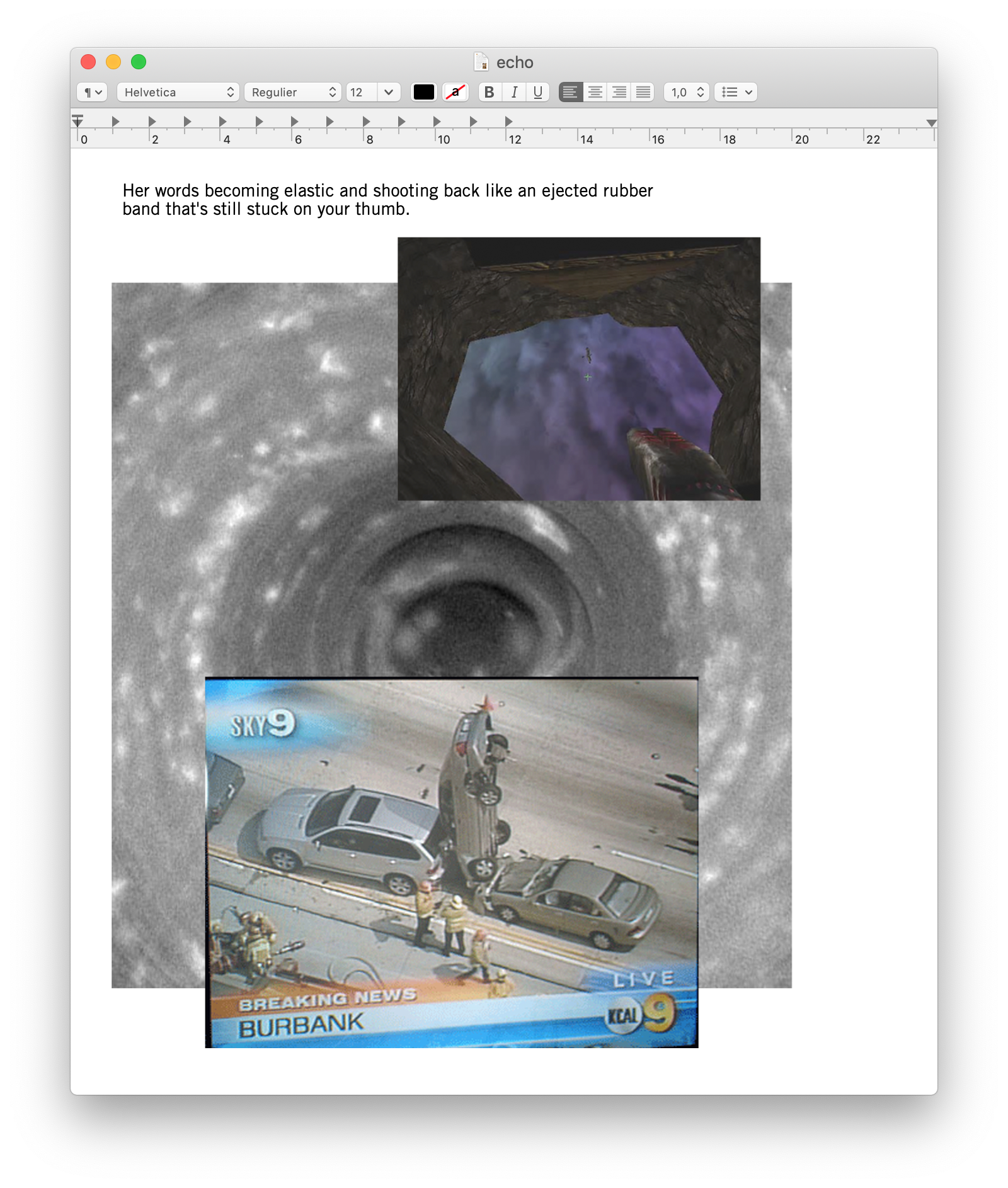Image resolution: width=1008 pixels, height=1188 pixels.
Task: Open the 1,0 line spacing dropdown
Action: pos(687,92)
